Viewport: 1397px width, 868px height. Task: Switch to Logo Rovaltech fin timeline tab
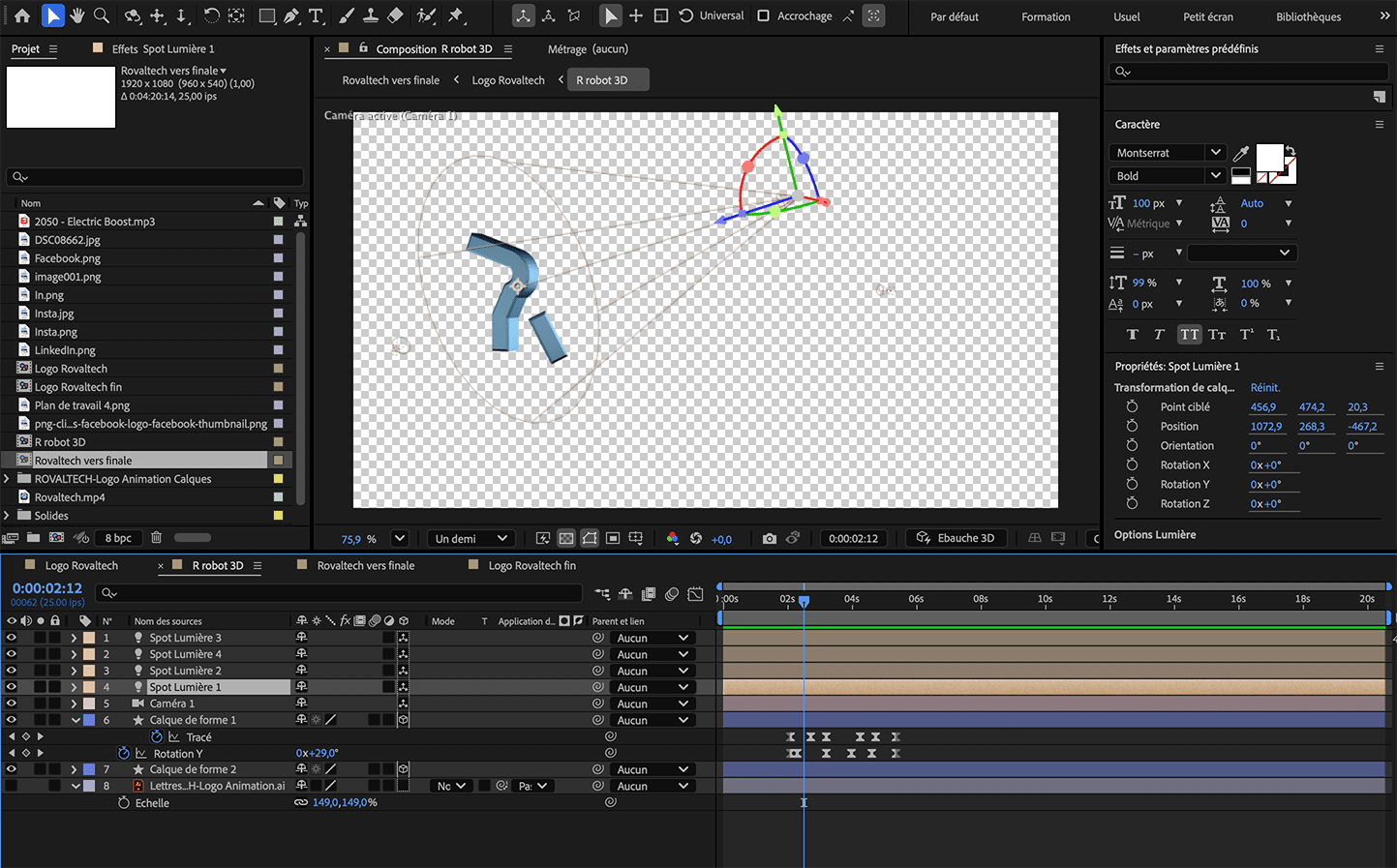tap(531, 565)
